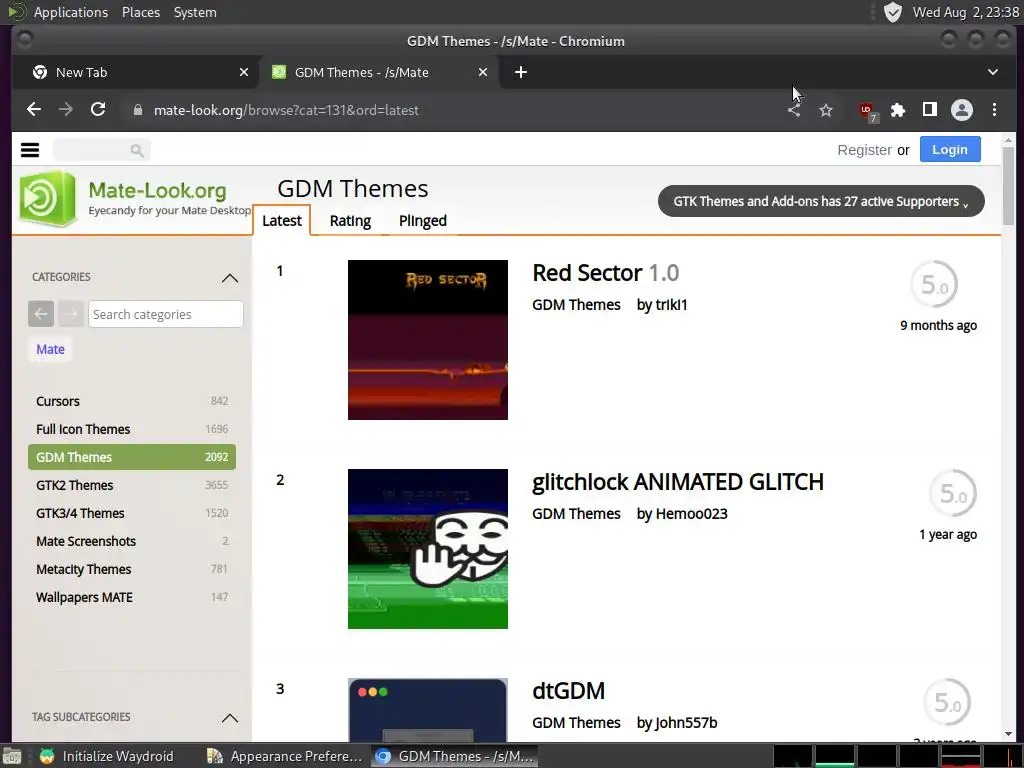Image resolution: width=1024 pixels, height=768 pixels.
Task: Click the browser back arrow
Action: (34, 110)
